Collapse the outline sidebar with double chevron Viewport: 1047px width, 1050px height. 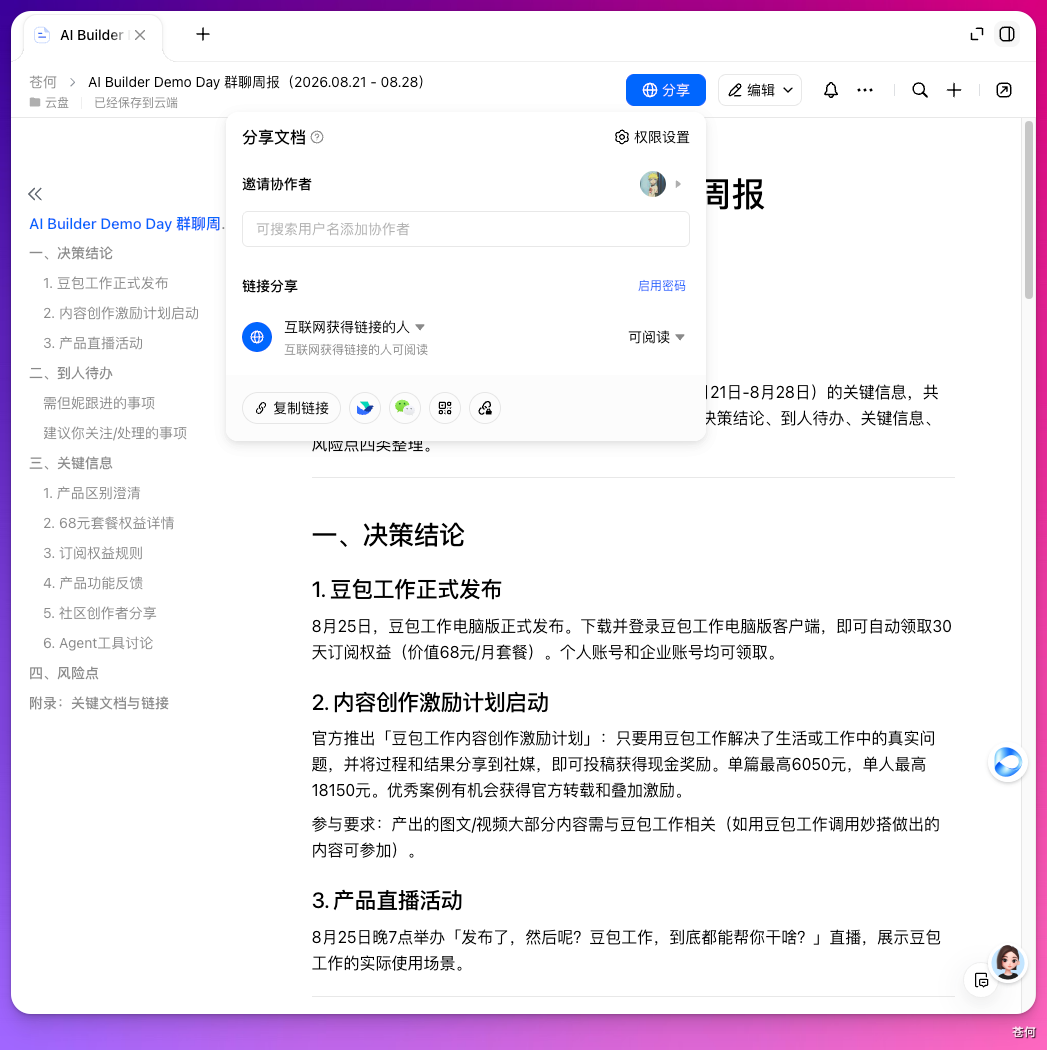coord(35,194)
